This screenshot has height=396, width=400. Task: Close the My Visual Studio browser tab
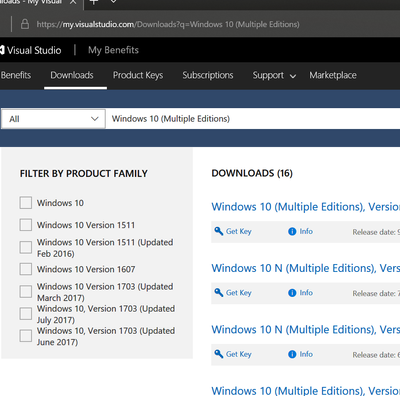click(73, 2)
